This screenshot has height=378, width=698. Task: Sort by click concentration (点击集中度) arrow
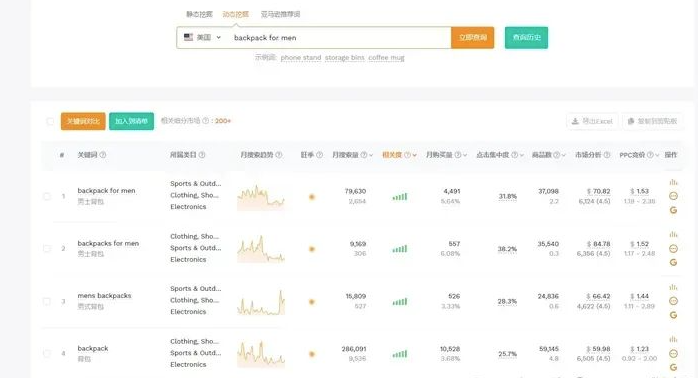point(522,155)
